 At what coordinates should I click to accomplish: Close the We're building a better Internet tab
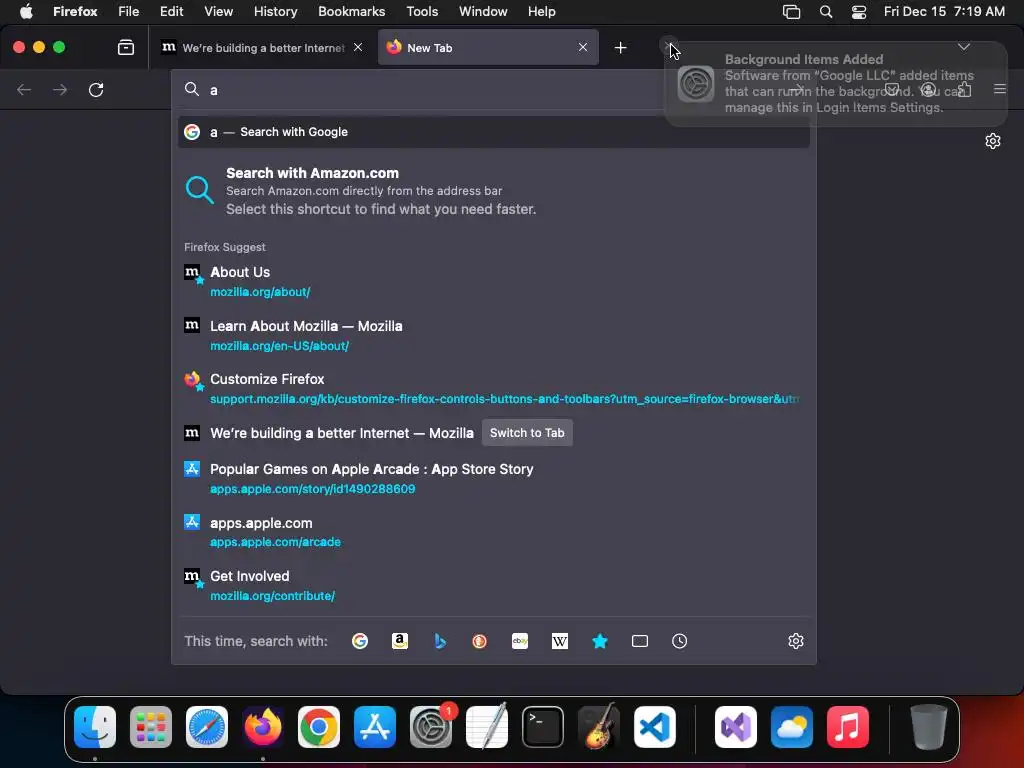click(358, 47)
